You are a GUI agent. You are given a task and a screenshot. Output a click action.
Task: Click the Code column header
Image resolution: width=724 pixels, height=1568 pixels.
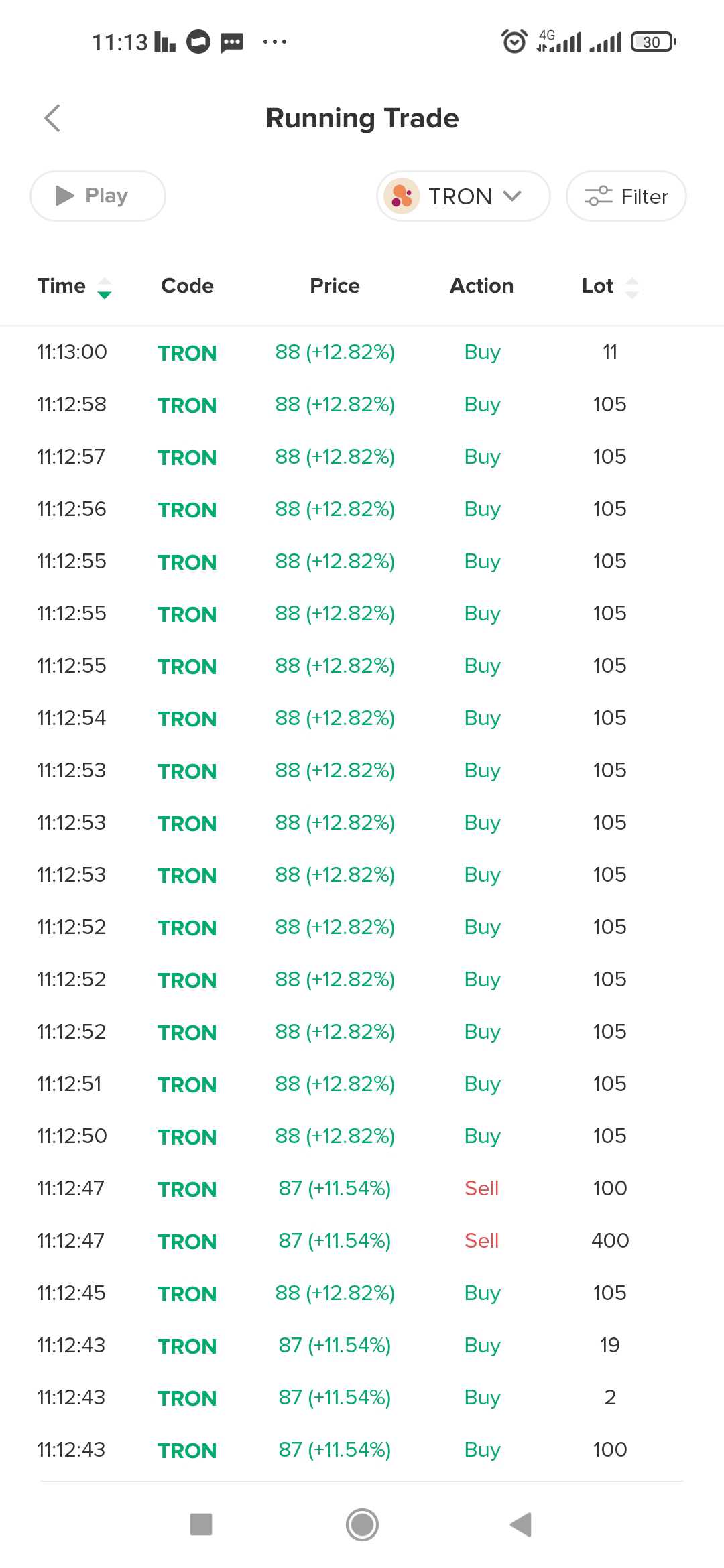point(187,286)
